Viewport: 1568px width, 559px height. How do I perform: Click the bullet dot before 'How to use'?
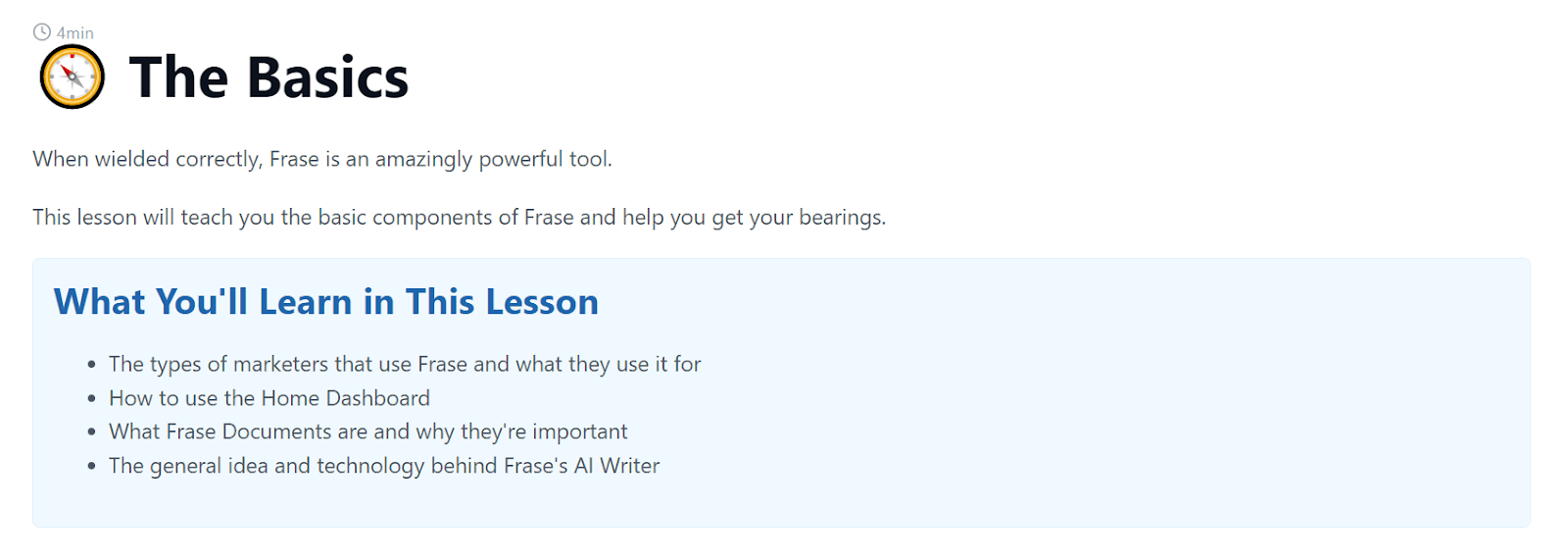91,399
